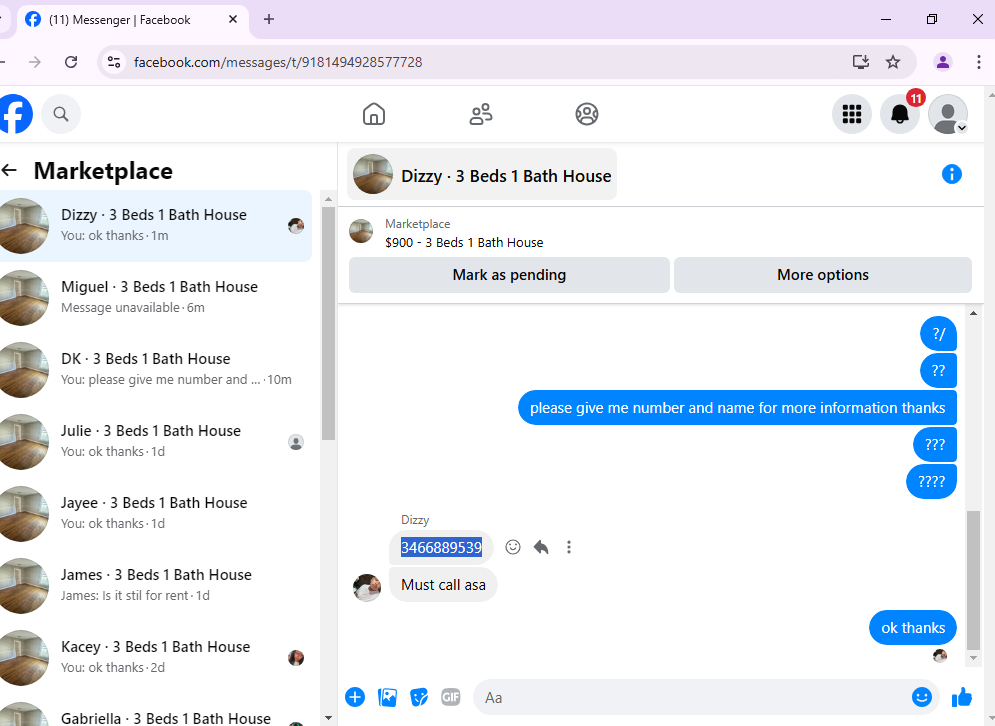Select the Dizzy conversation in the list
The image size is (995, 726).
(155, 225)
